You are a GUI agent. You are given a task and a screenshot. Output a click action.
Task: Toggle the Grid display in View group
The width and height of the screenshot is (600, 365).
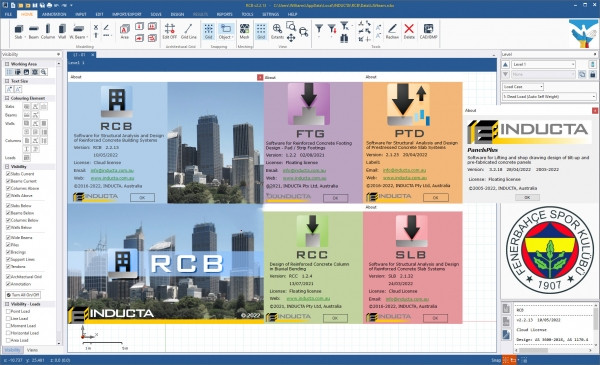coord(261,31)
